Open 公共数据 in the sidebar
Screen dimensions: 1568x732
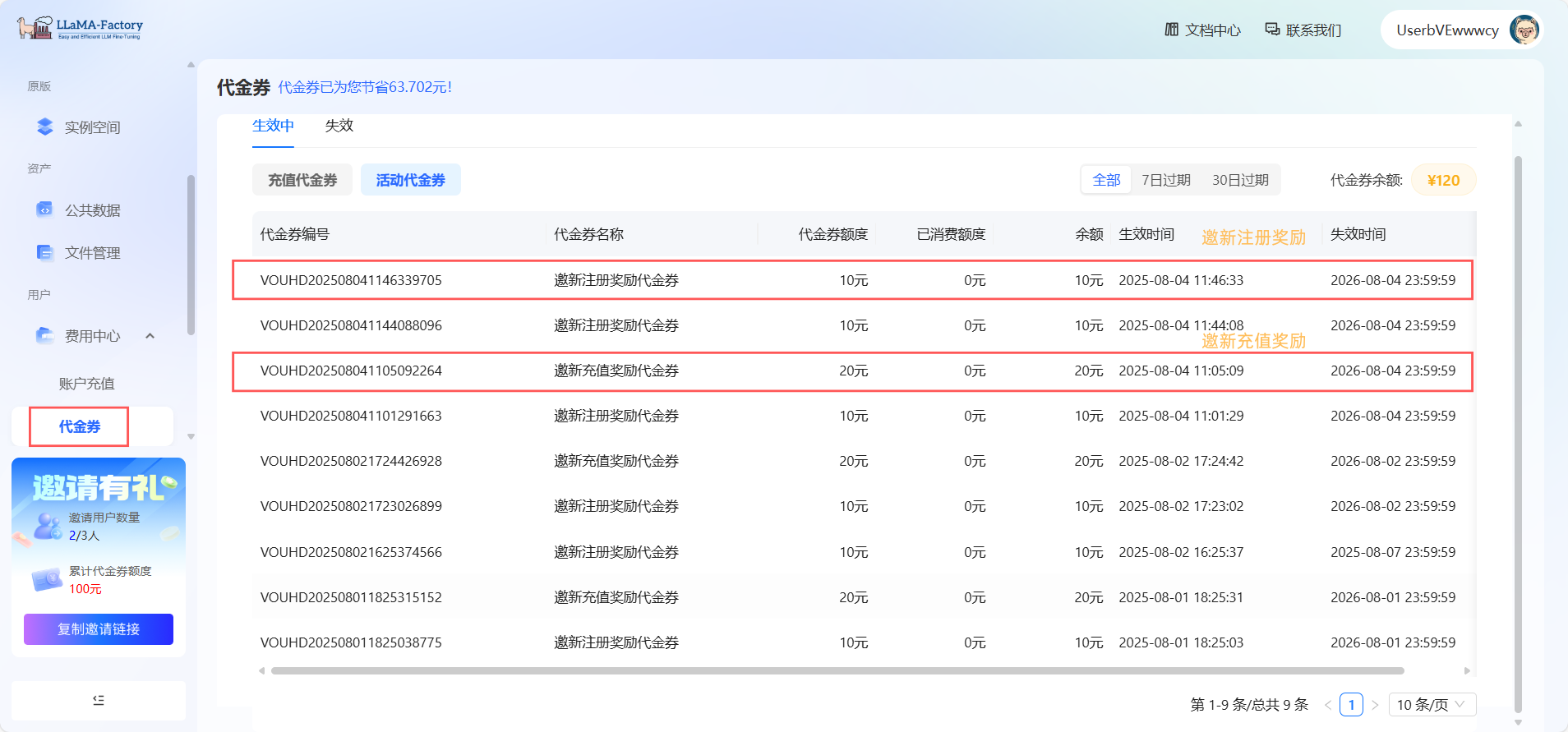[x=92, y=210]
